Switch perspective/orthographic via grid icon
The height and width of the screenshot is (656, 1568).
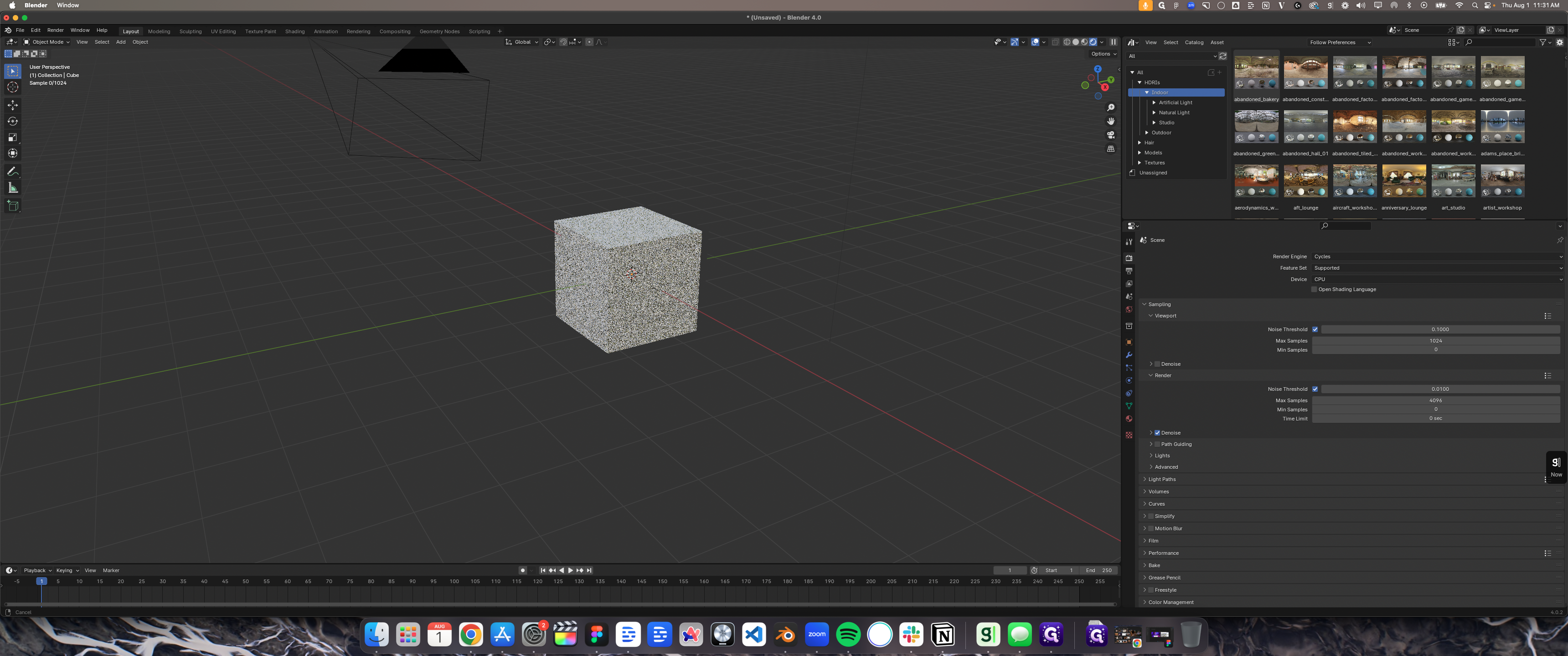pyautogui.click(x=1111, y=149)
